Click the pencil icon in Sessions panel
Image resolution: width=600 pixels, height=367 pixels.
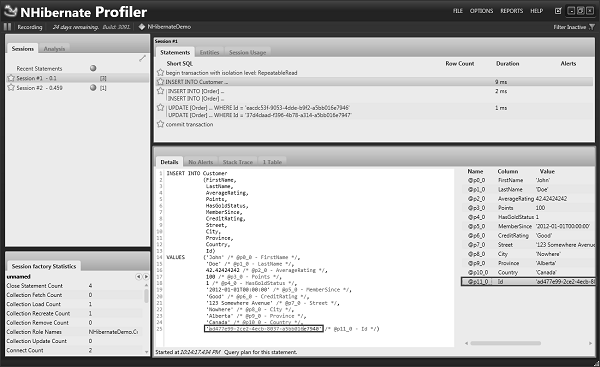tap(142, 58)
